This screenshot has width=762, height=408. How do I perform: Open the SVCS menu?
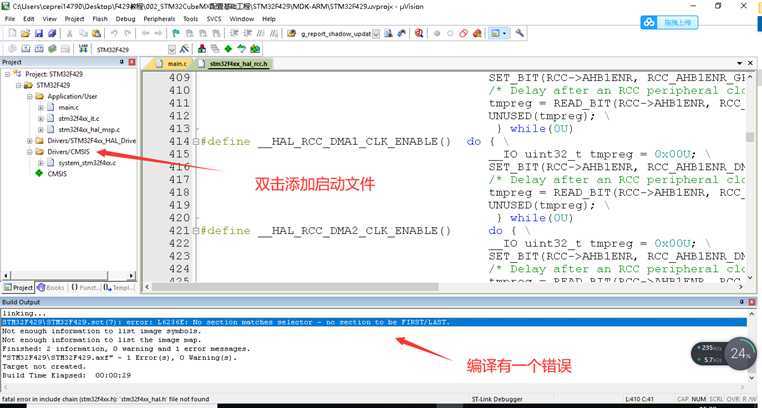click(214, 19)
